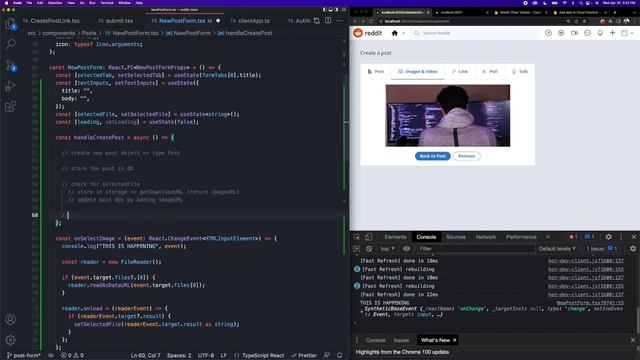Open the Reddit chat icon
The height and width of the screenshot is (360, 640).
(x=587, y=33)
